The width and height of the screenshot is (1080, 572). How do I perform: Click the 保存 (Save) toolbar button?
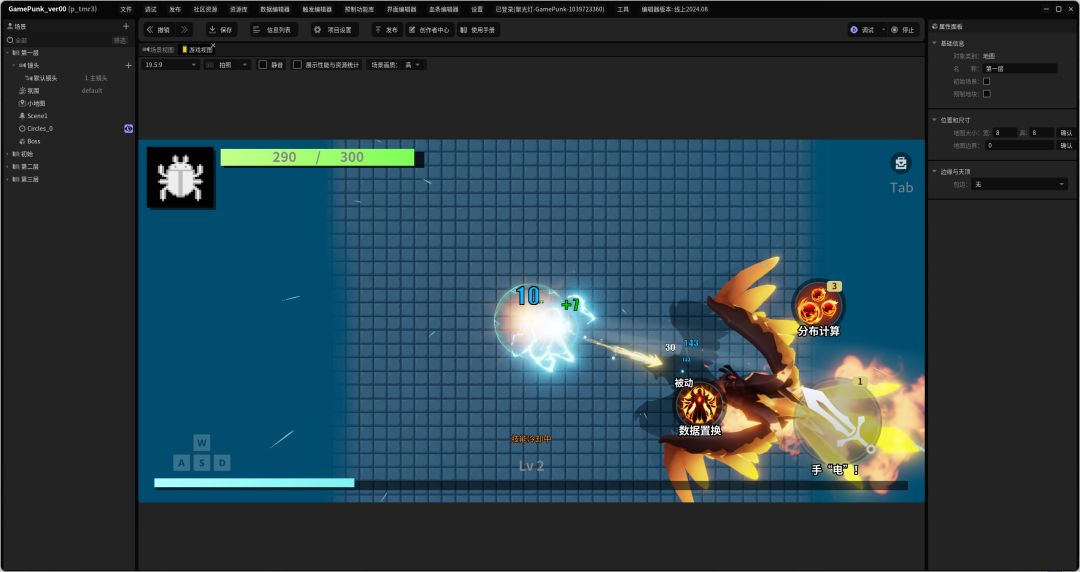coord(220,30)
